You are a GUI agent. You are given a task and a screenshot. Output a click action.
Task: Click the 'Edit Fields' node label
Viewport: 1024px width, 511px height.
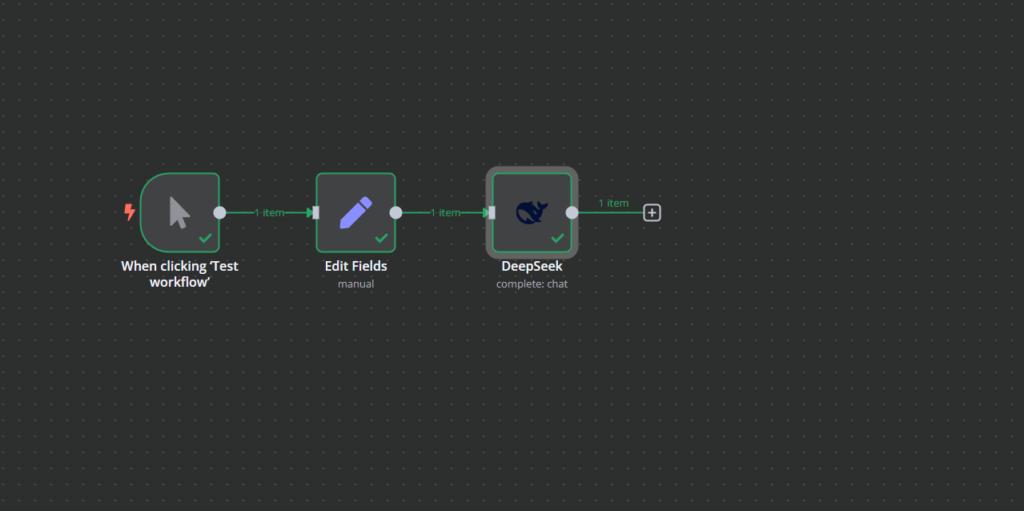point(356,267)
